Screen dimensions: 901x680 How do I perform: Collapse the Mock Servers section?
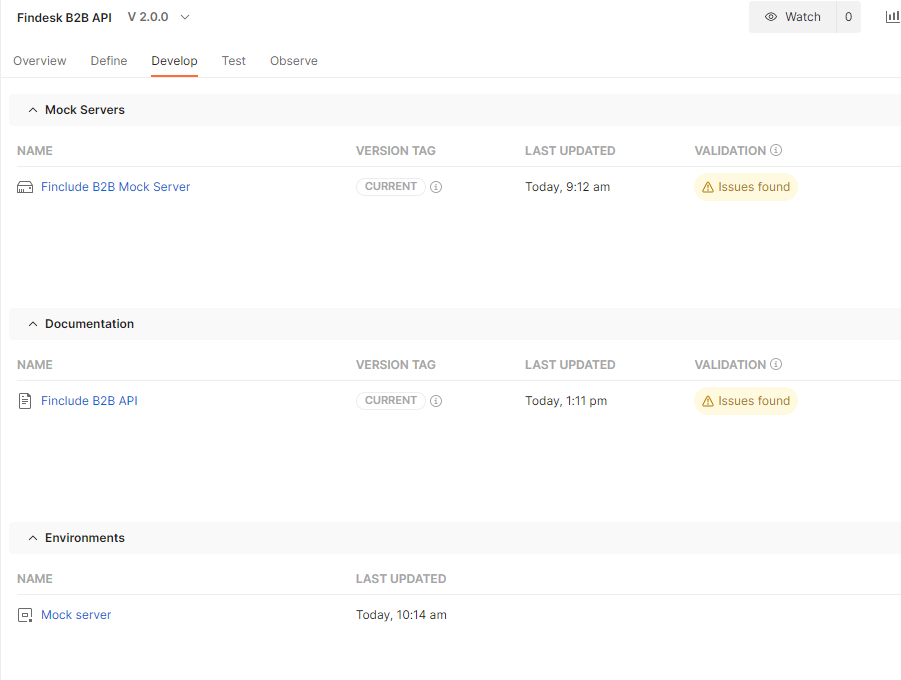click(33, 110)
